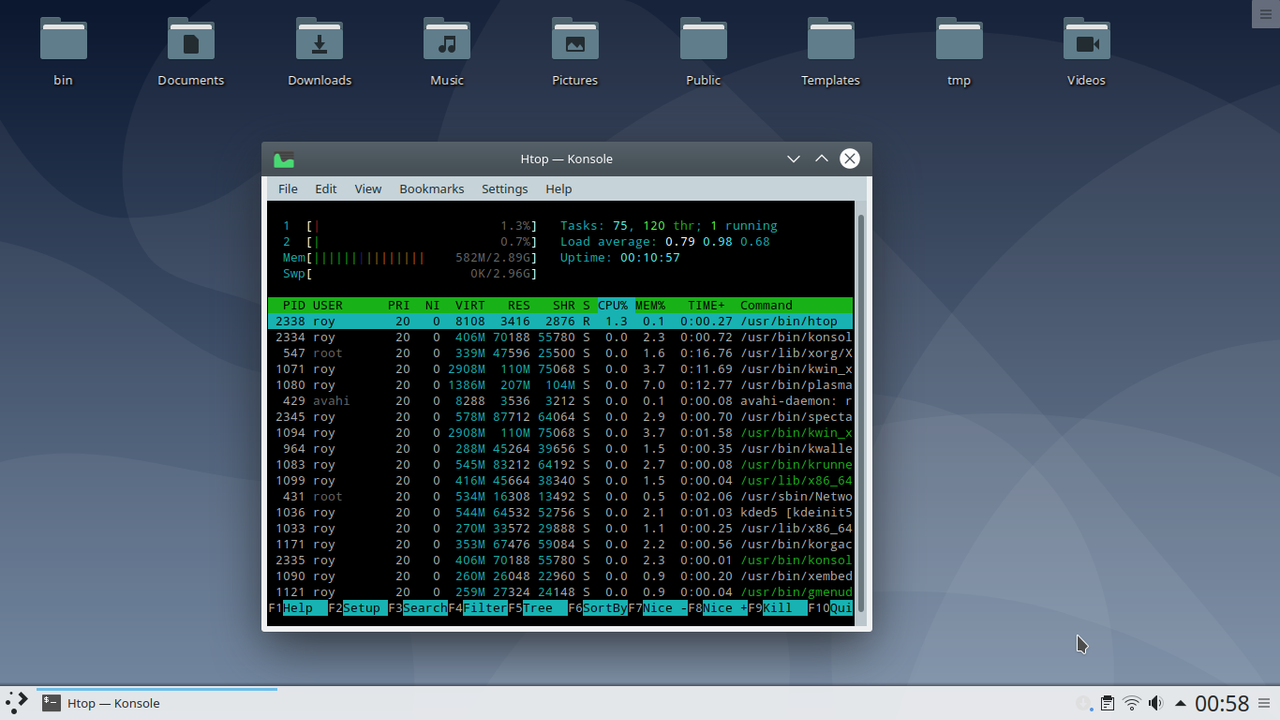Click the Swp usage meter bar
The width and height of the screenshot is (1280, 720).
(410, 274)
